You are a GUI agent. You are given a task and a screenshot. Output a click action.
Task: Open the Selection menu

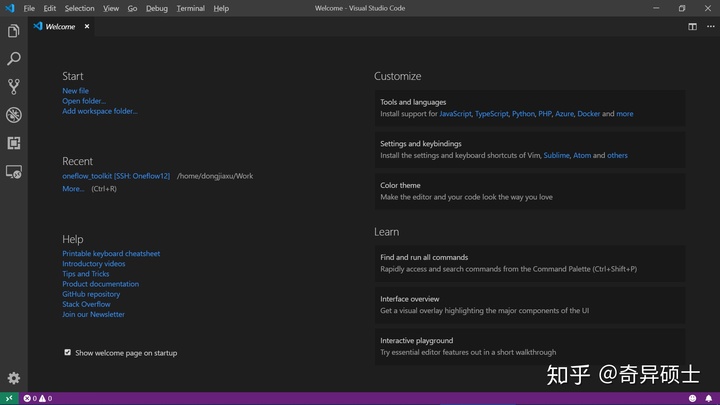pos(79,8)
